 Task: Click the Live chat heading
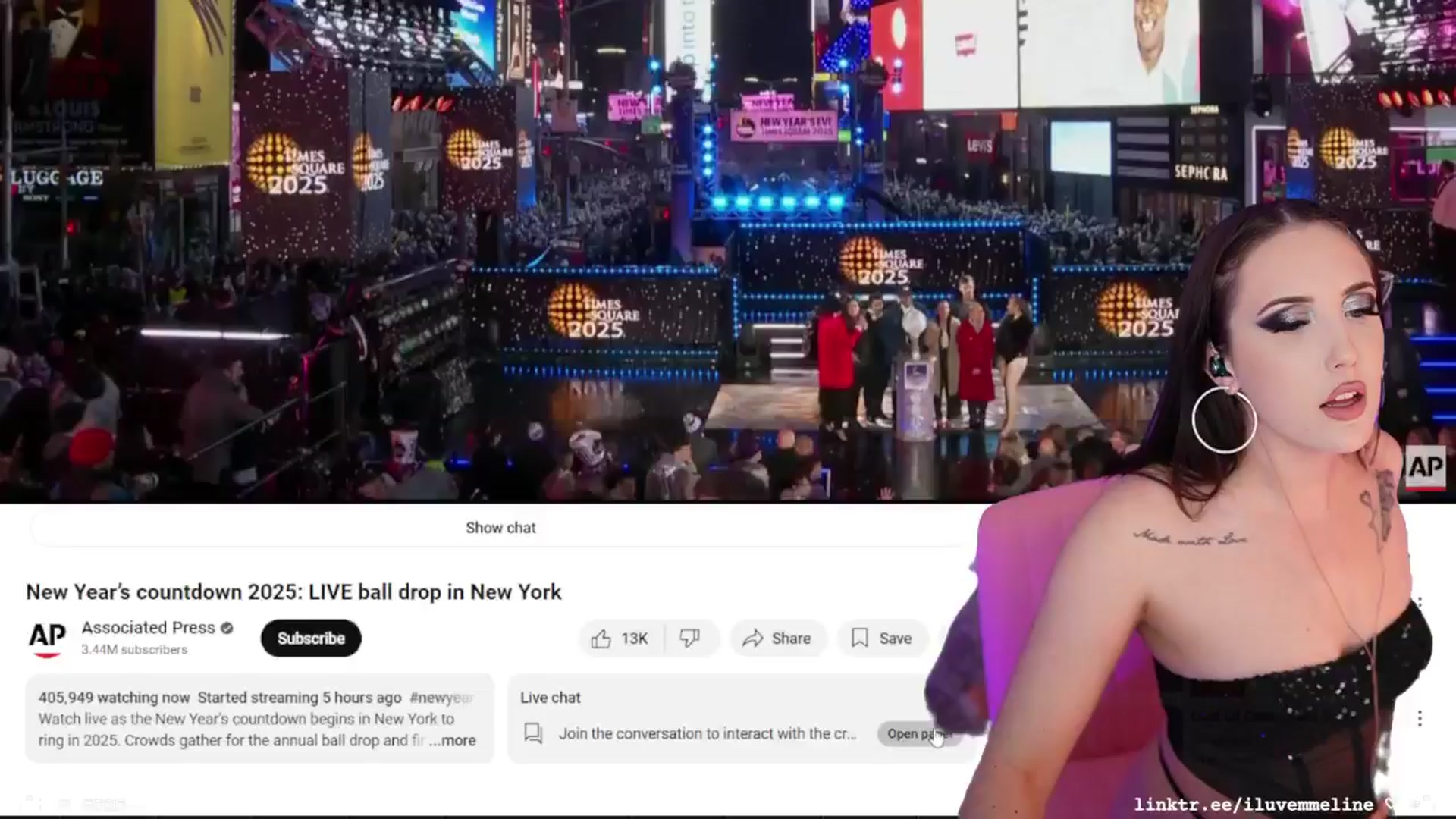pos(551,698)
